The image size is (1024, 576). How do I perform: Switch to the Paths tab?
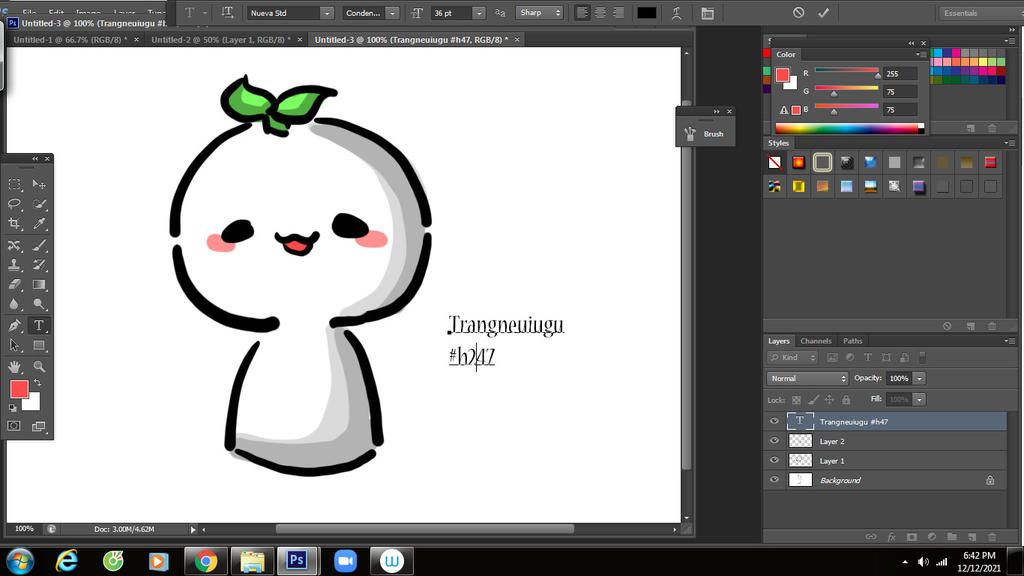[852, 341]
